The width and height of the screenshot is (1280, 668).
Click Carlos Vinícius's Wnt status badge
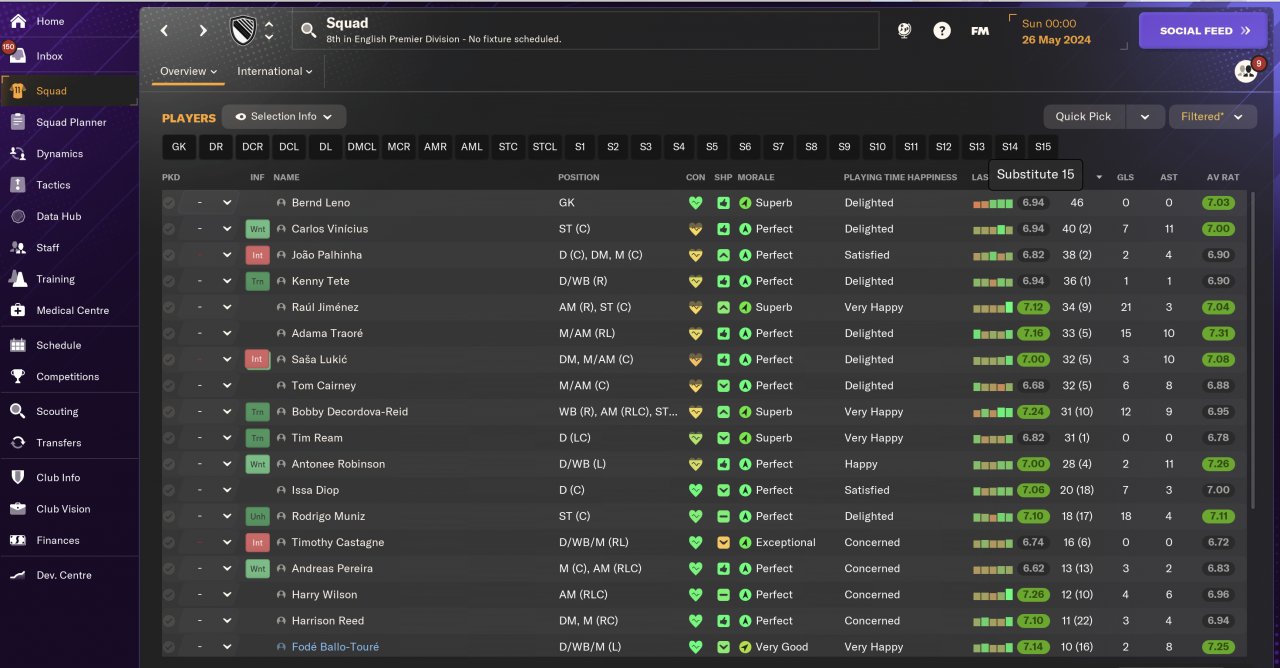tap(258, 229)
